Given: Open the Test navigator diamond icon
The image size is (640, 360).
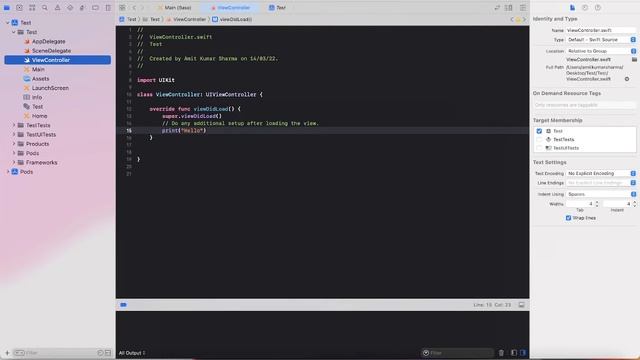Looking at the screenshot, I should (70, 8).
